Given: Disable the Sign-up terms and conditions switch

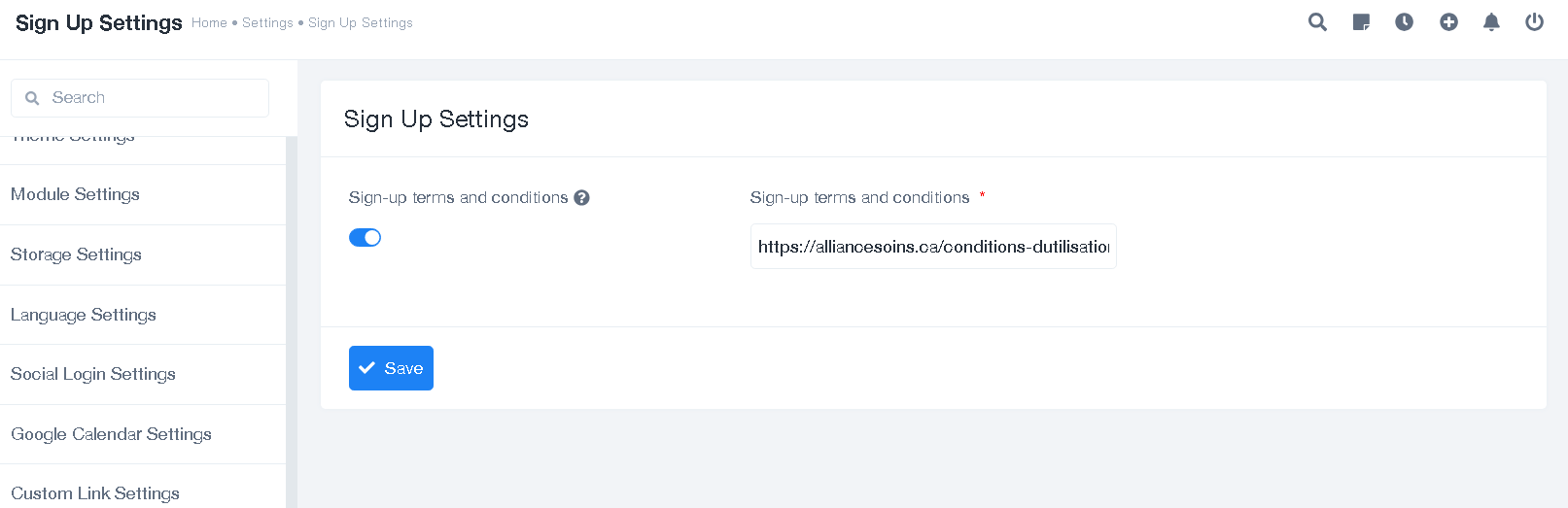Looking at the screenshot, I should point(365,237).
